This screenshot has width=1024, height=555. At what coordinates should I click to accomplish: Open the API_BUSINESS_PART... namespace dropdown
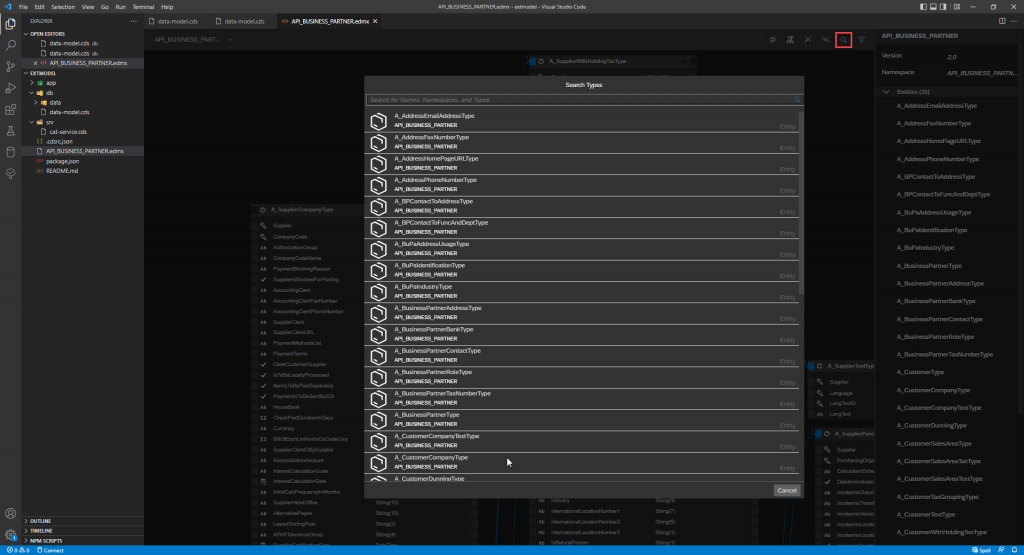(194, 40)
